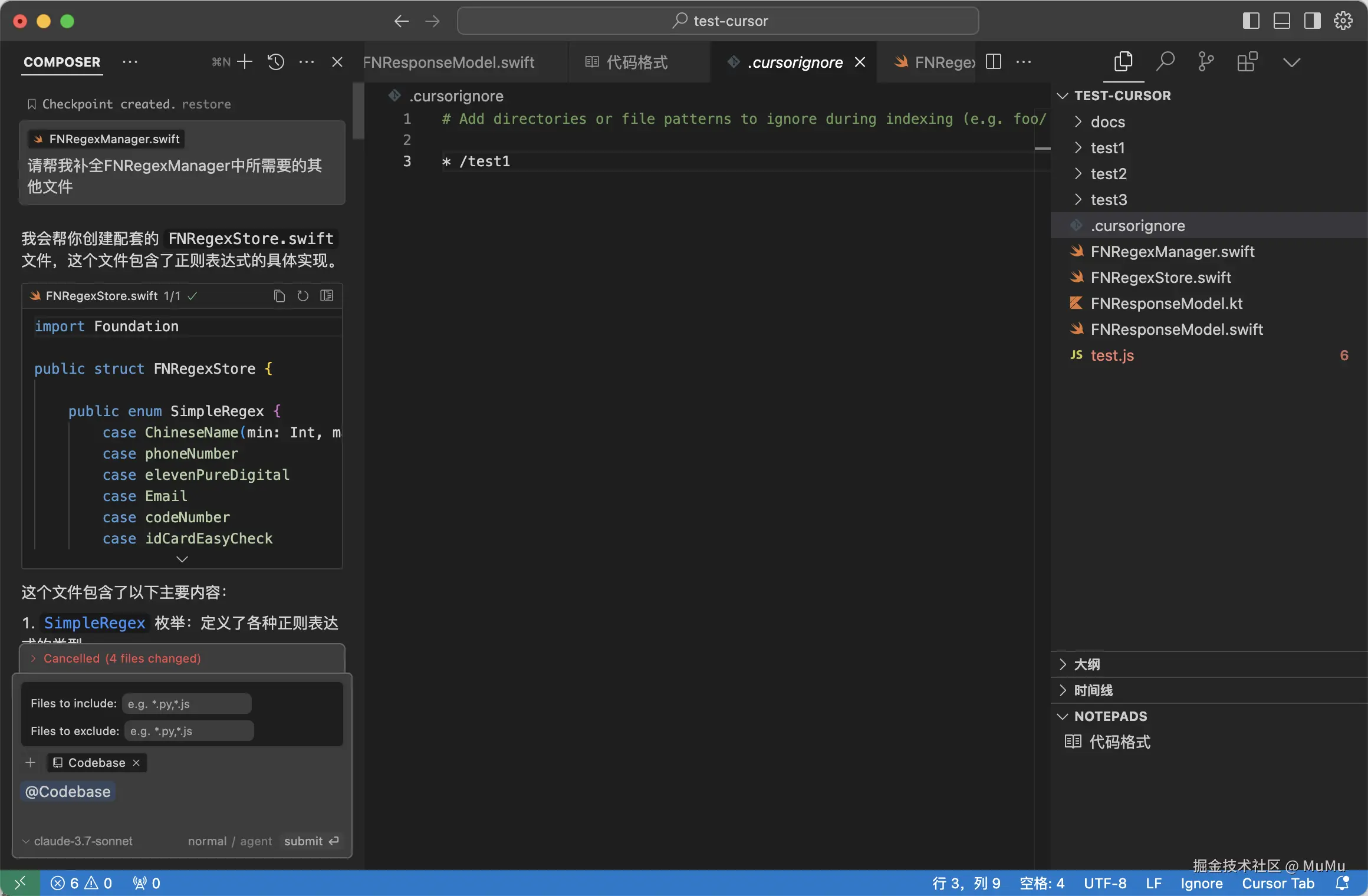Toggle the panel layout icon top right
The image size is (1368, 896).
(1281, 21)
